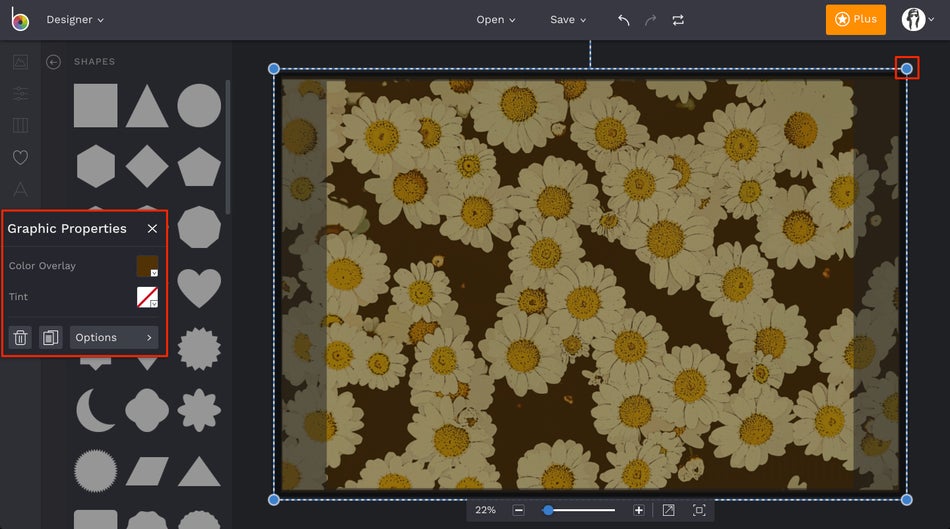Open the Color Overlay brown swatch

(x=147, y=266)
